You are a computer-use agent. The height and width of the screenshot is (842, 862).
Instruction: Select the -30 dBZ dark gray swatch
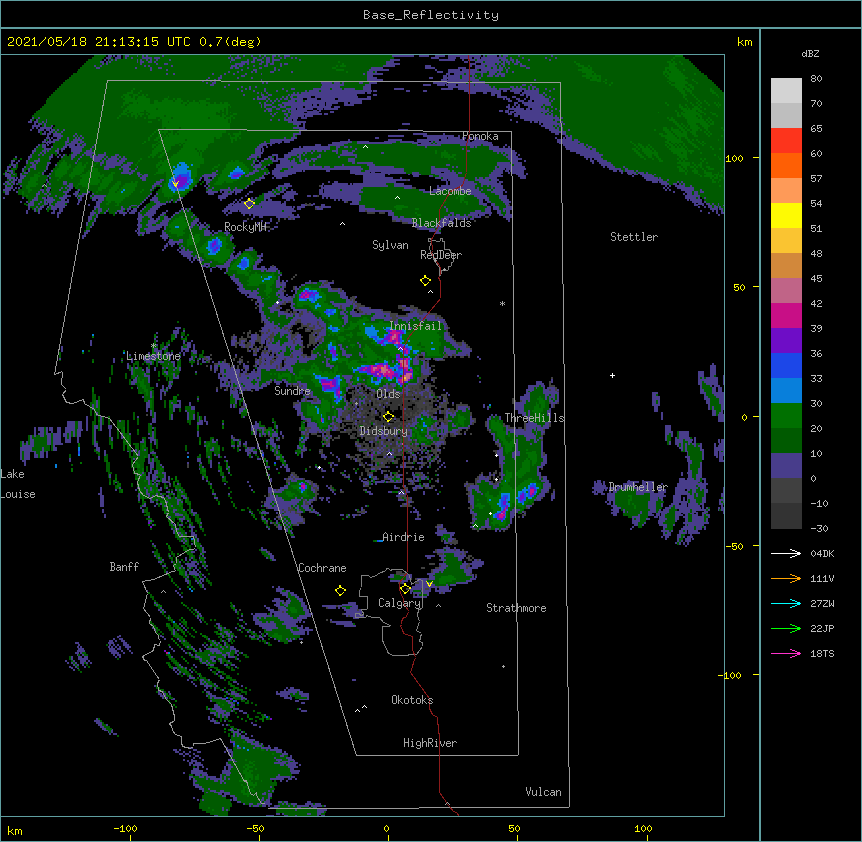pos(786,516)
